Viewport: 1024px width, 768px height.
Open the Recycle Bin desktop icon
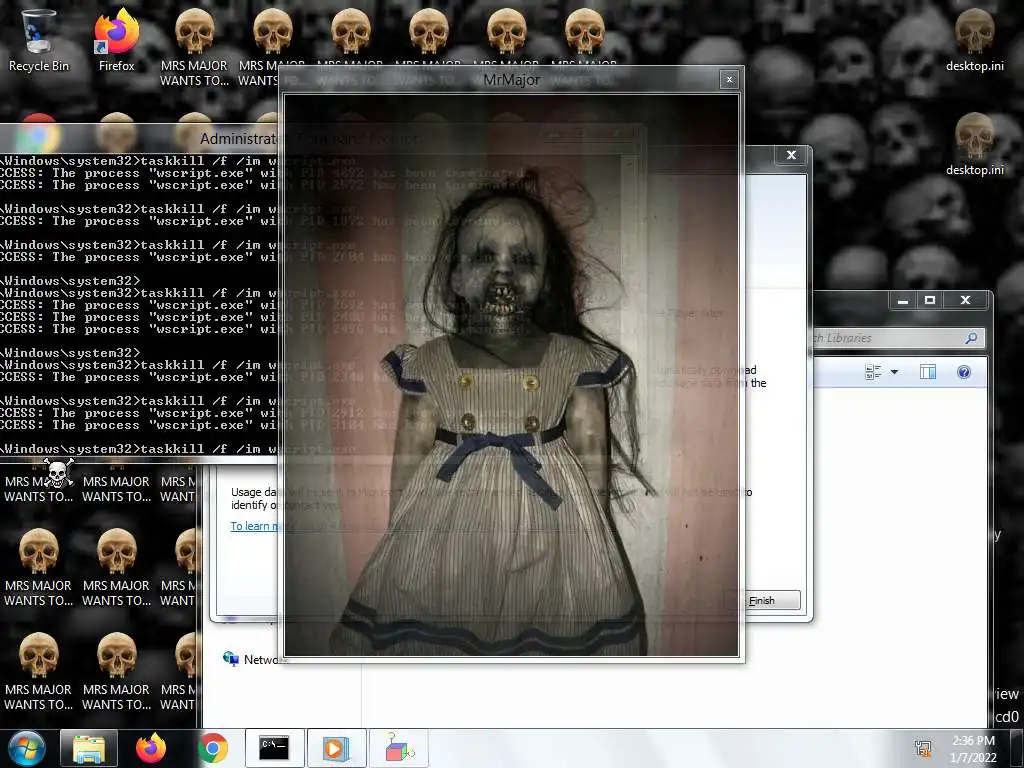38,40
